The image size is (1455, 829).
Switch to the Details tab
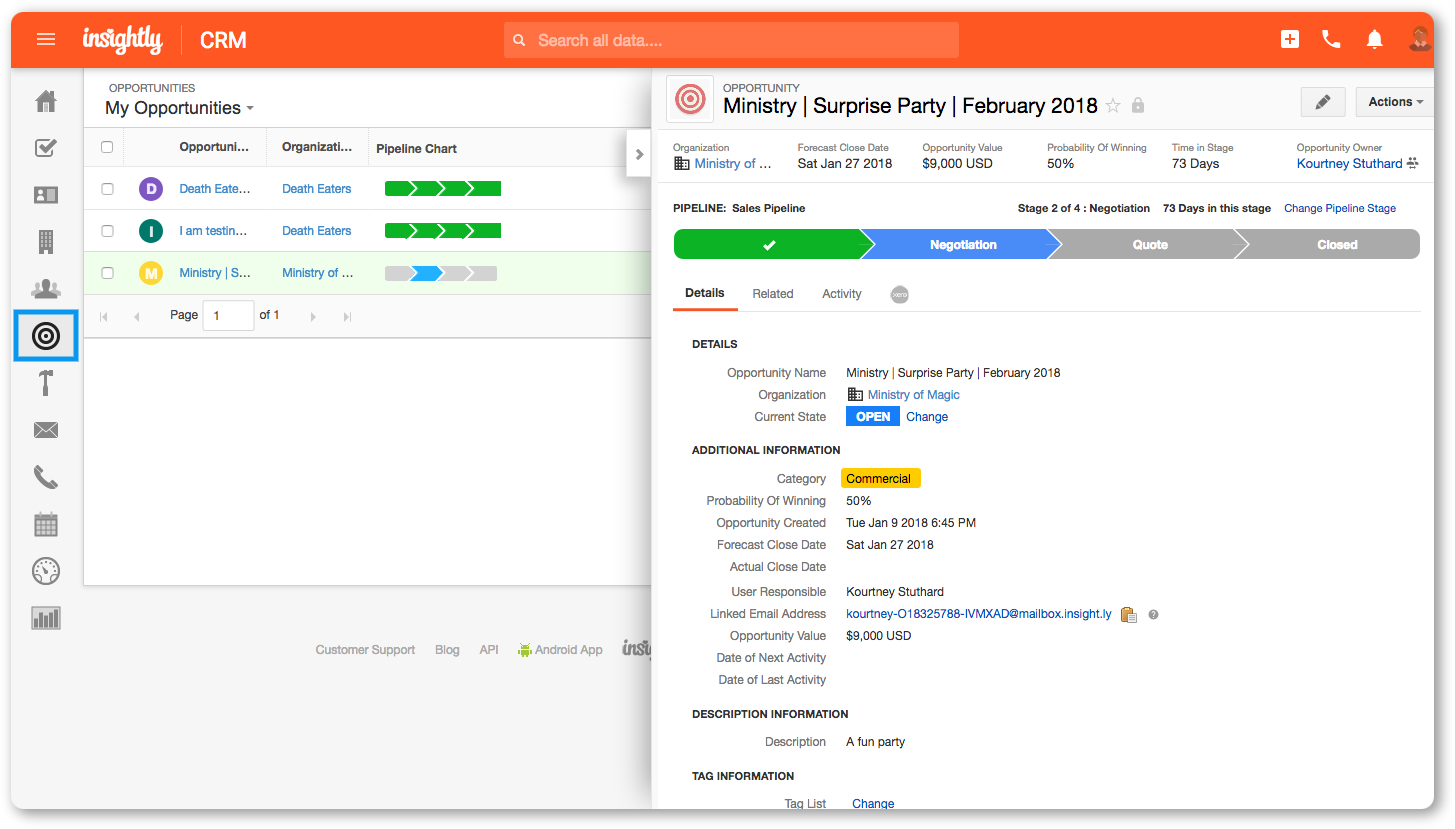705,293
